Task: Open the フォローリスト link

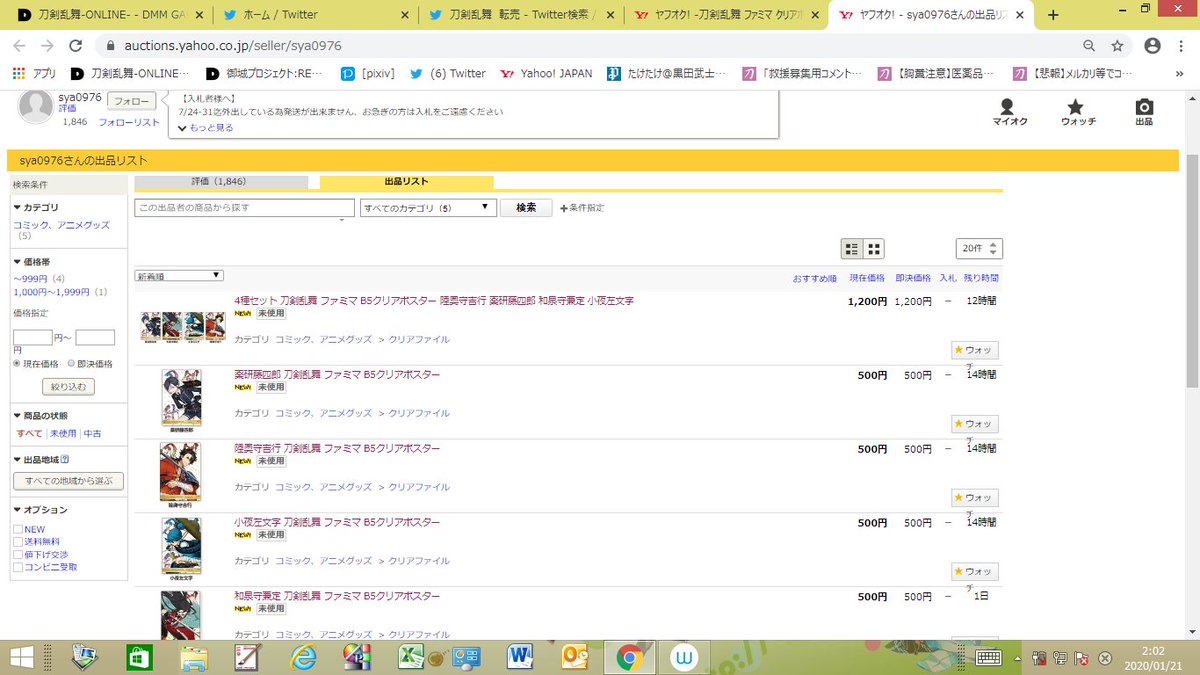Action: [129, 122]
